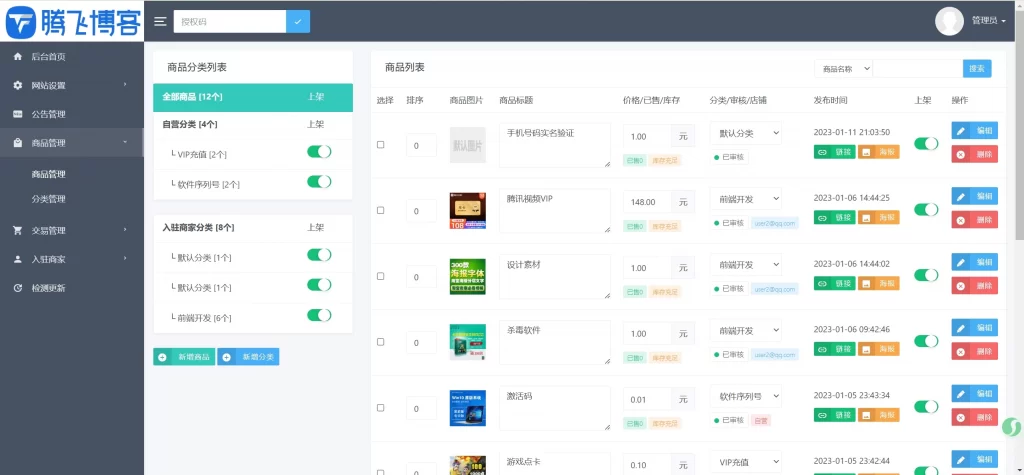Toggle the listing switch for 手机号码实名验证
Image resolution: width=1024 pixels, height=475 pixels.
click(926, 143)
